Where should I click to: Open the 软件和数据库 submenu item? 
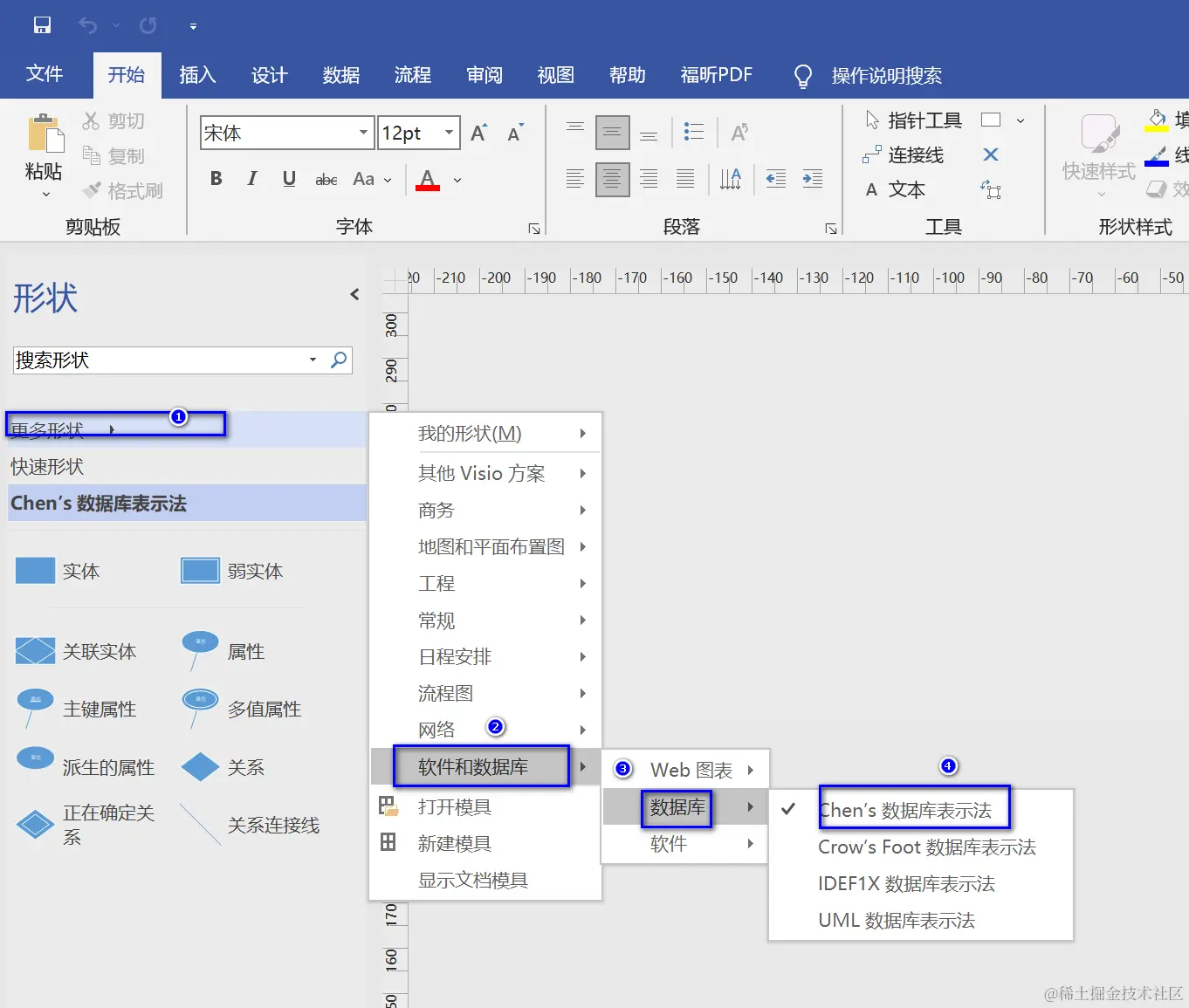tap(485, 766)
